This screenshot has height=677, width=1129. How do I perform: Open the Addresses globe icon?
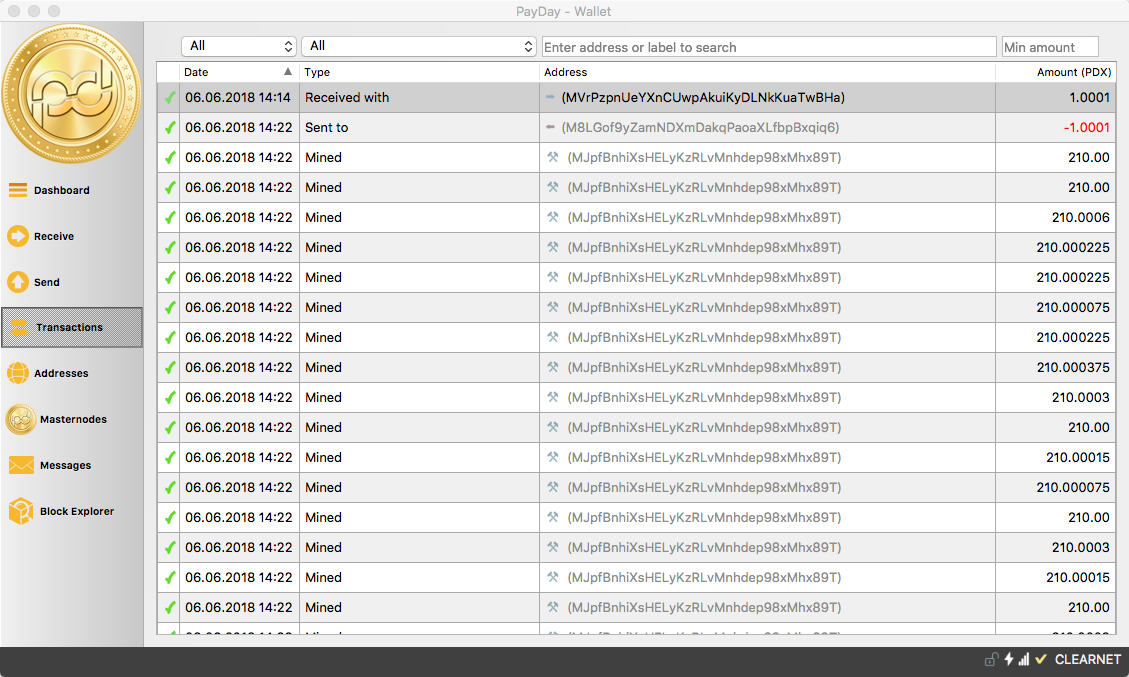(18, 373)
